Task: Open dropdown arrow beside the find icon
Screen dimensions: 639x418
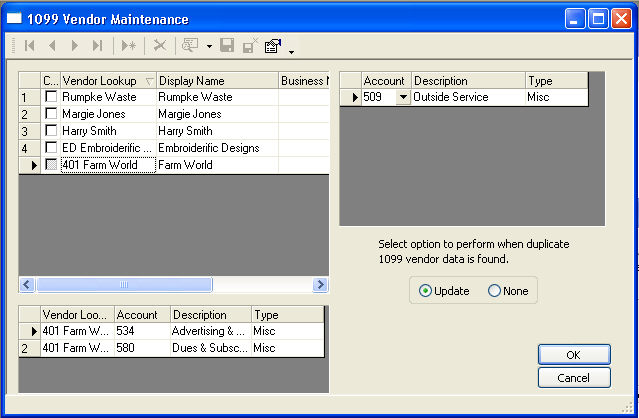Action: click(x=209, y=46)
